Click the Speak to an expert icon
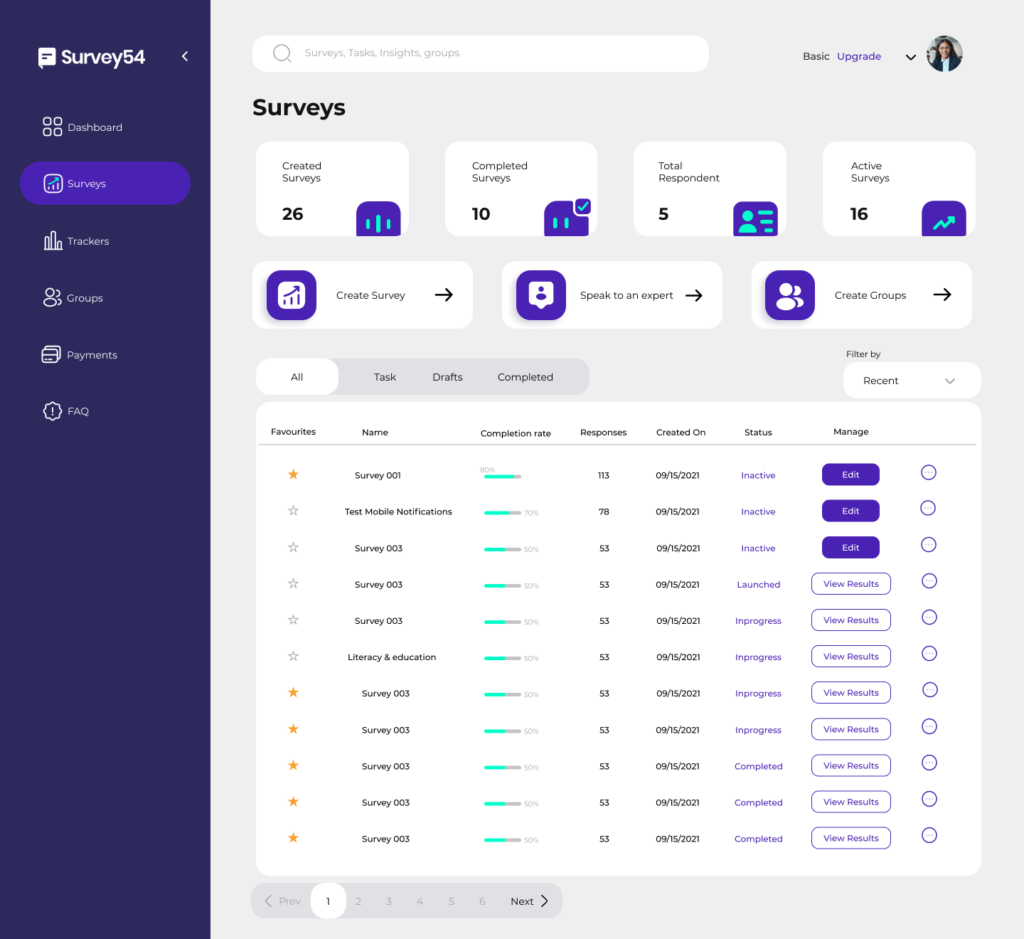Image resolution: width=1024 pixels, height=939 pixels. pyautogui.click(x=541, y=295)
